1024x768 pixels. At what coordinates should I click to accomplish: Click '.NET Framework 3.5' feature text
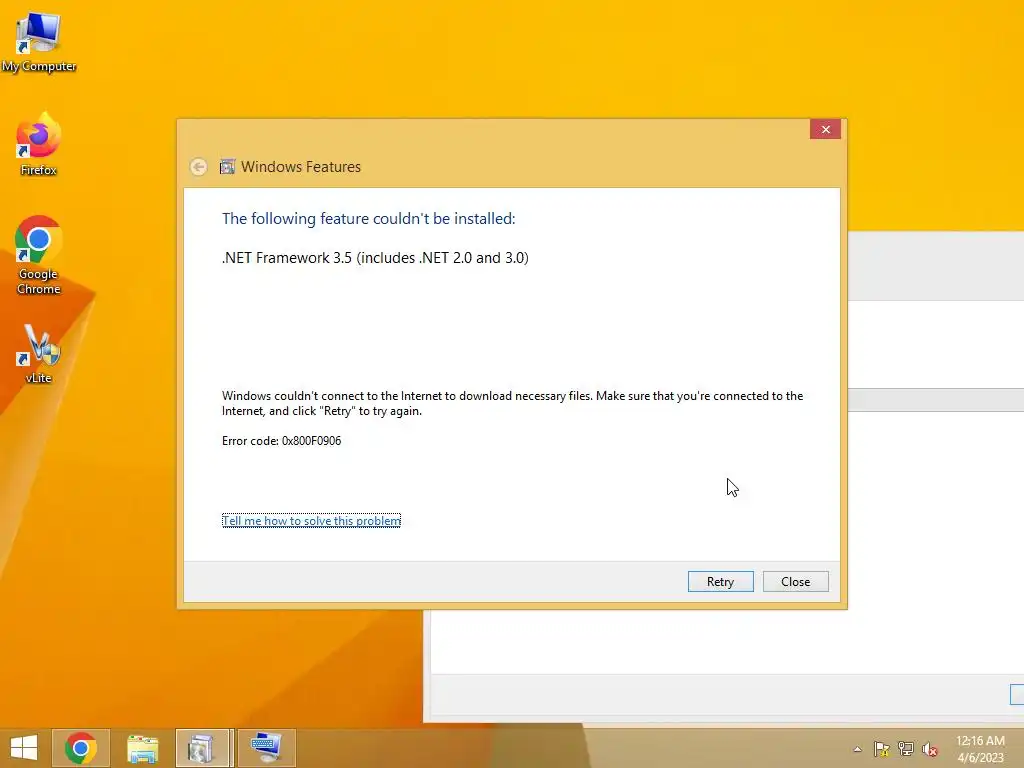(376, 258)
